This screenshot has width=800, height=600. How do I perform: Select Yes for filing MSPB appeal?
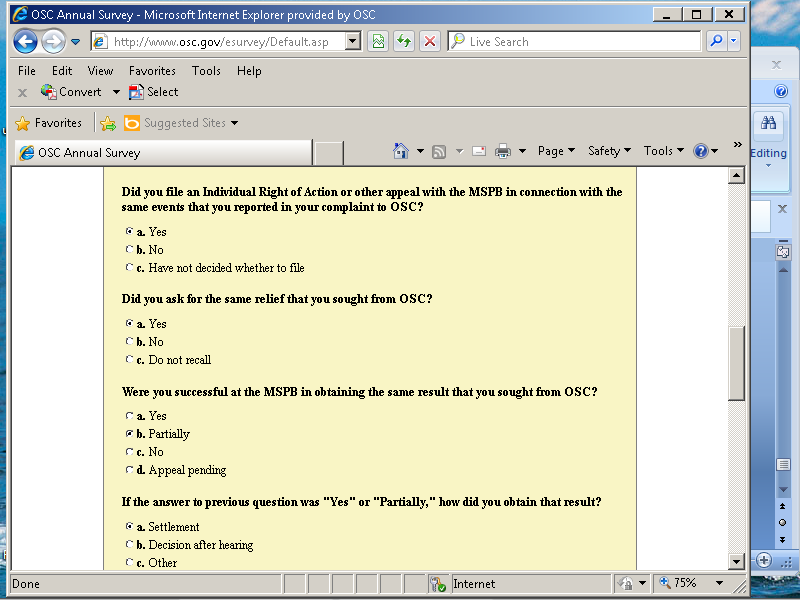[130, 231]
